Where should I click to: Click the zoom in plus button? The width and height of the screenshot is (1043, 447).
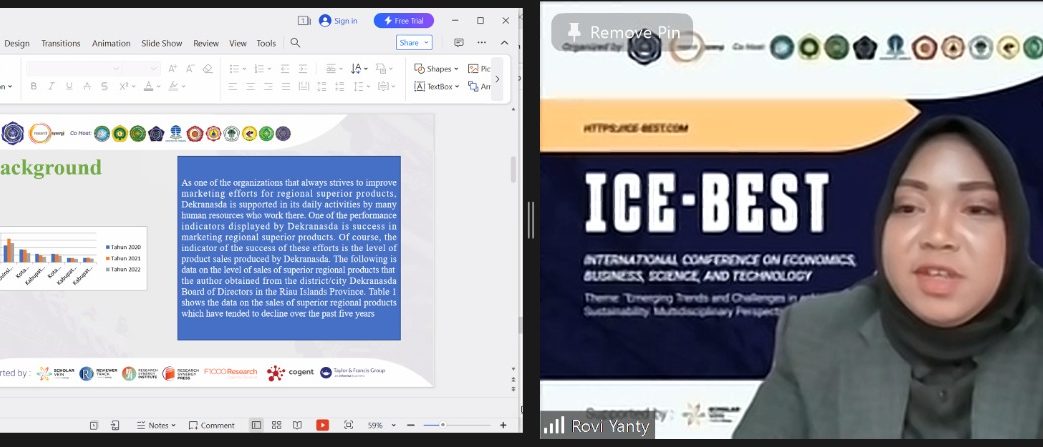click(503, 425)
